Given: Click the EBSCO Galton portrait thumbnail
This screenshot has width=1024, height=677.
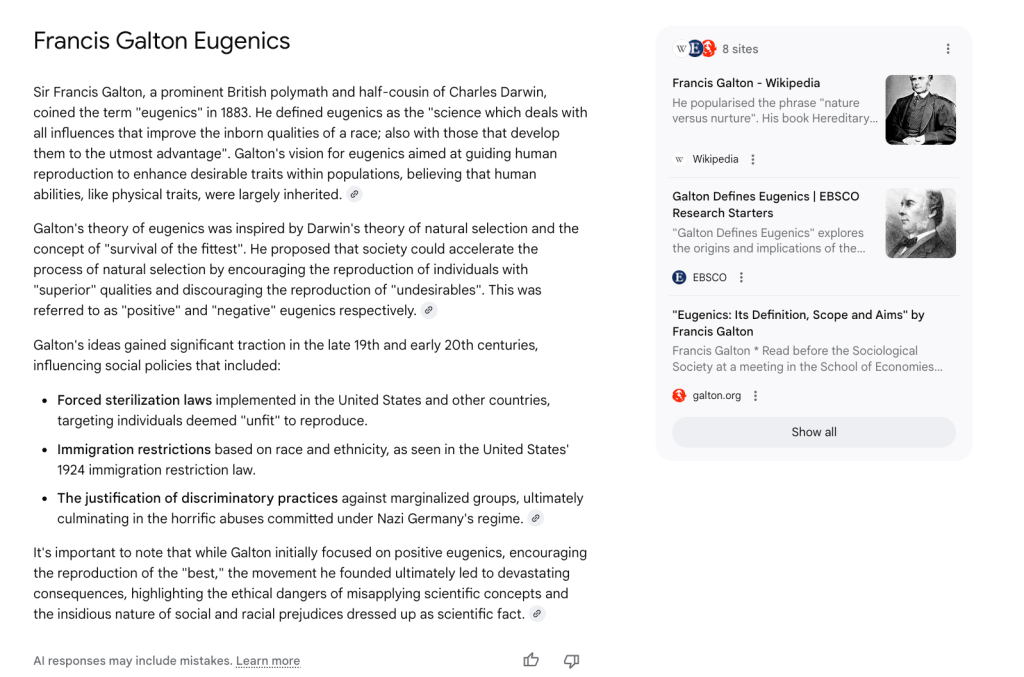Looking at the screenshot, I should (x=920, y=223).
